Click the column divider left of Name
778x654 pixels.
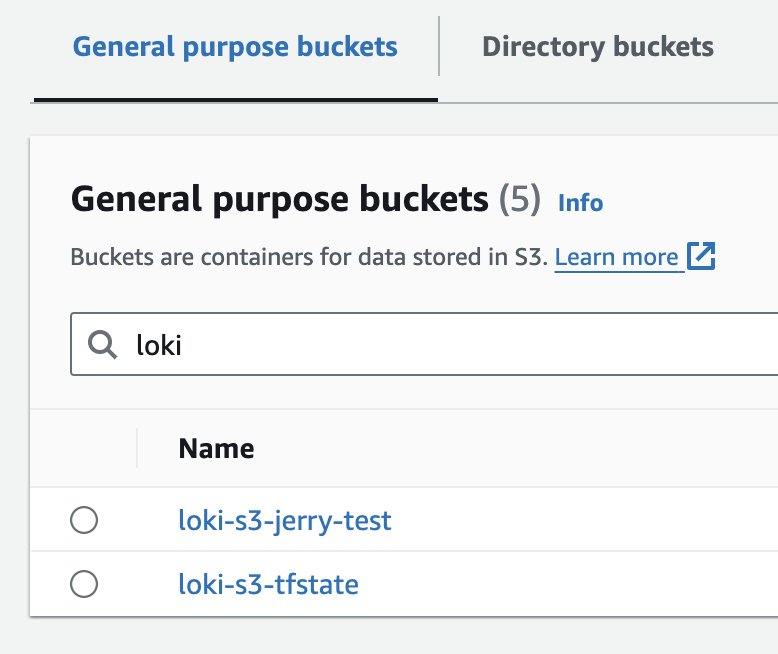[137, 449]
